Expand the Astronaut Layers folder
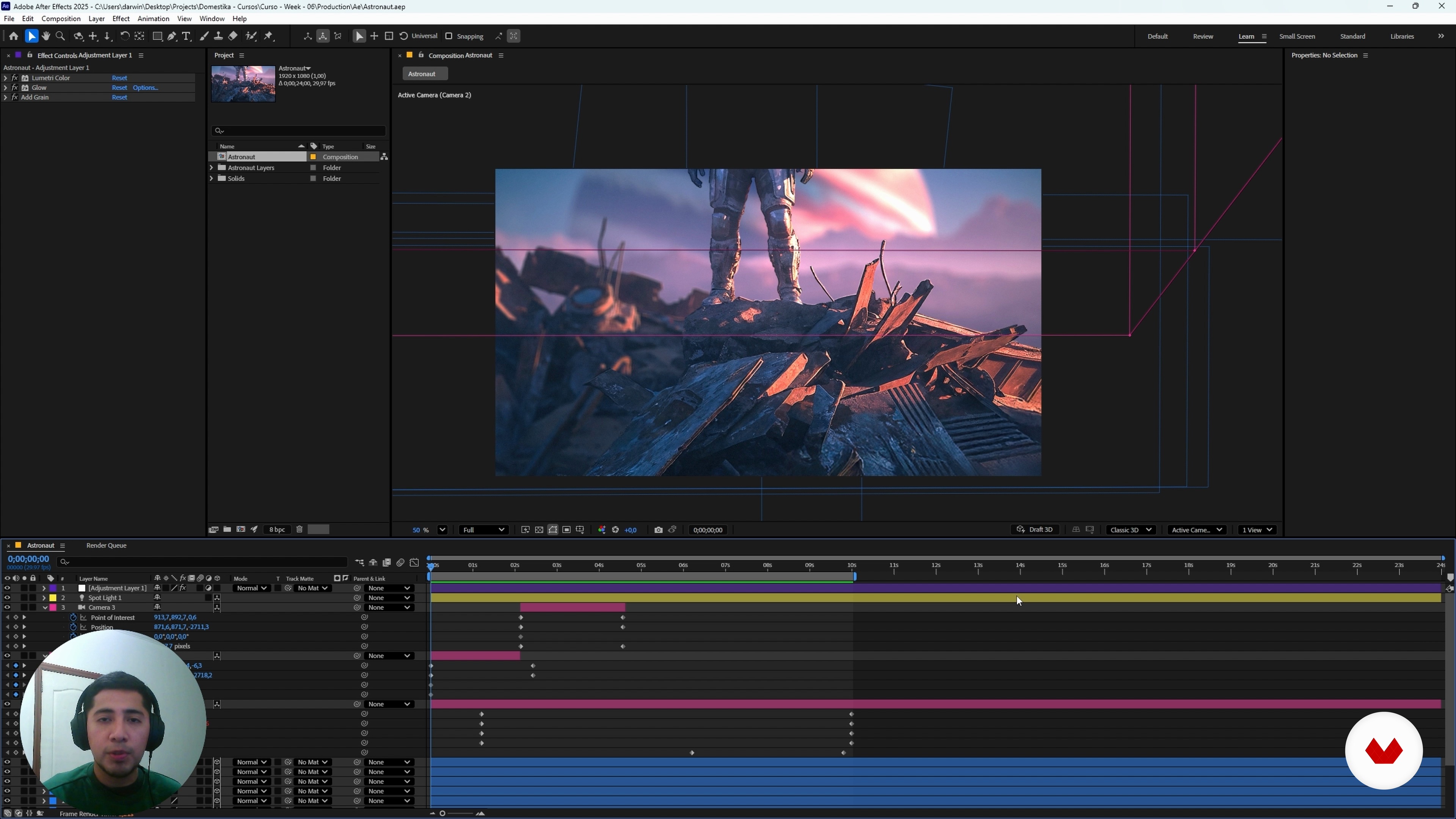This screenshot has height=819, width=1456. tap(212, 168)
